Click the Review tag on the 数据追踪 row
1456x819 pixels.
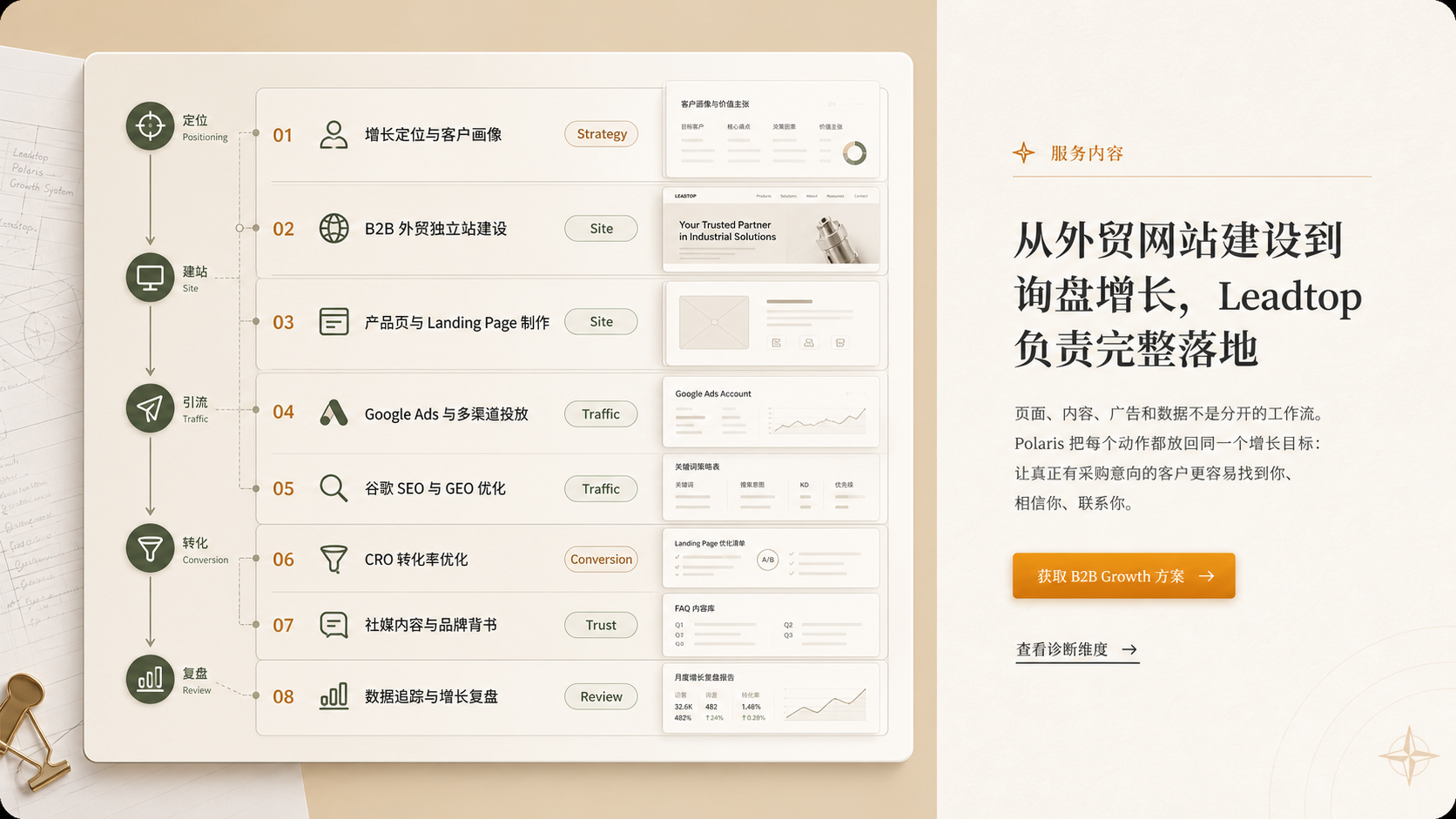coord(601,696)
